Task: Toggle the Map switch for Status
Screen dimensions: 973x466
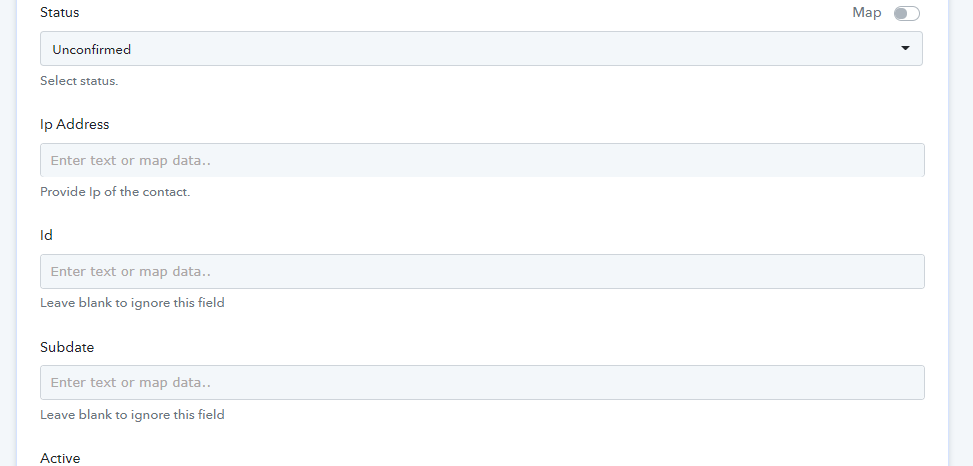Action: (x=906, y=13)
